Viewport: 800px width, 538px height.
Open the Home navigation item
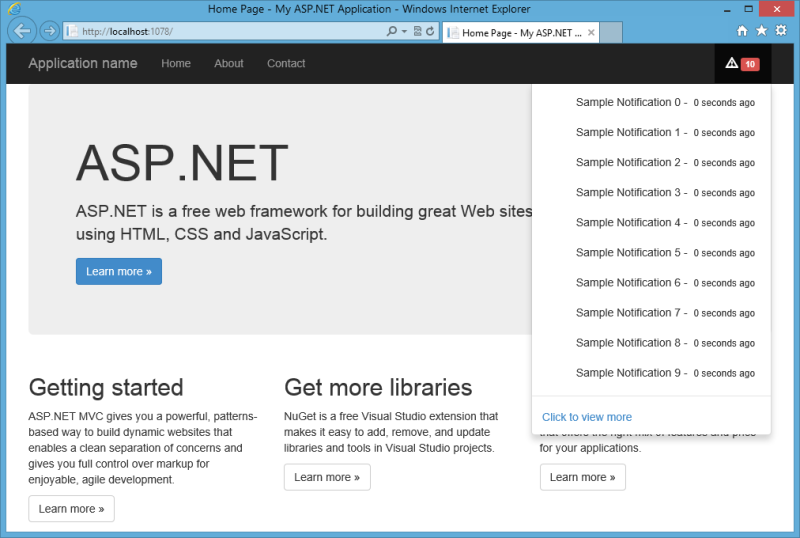tap(176, 63)
